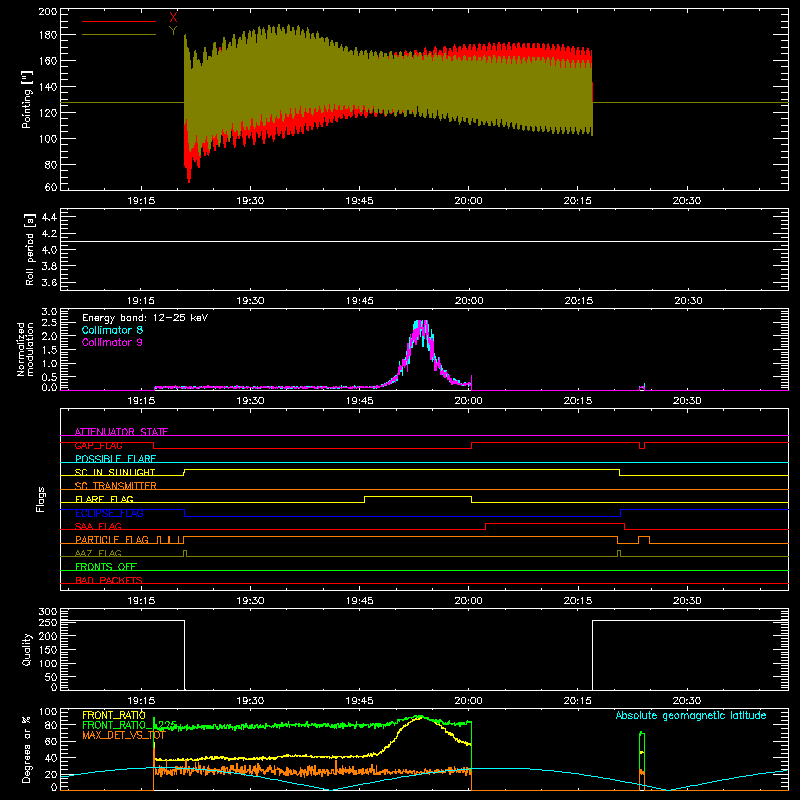
Task: Click the raised SAA_FLAG step segment
Action: coord(555,523)
